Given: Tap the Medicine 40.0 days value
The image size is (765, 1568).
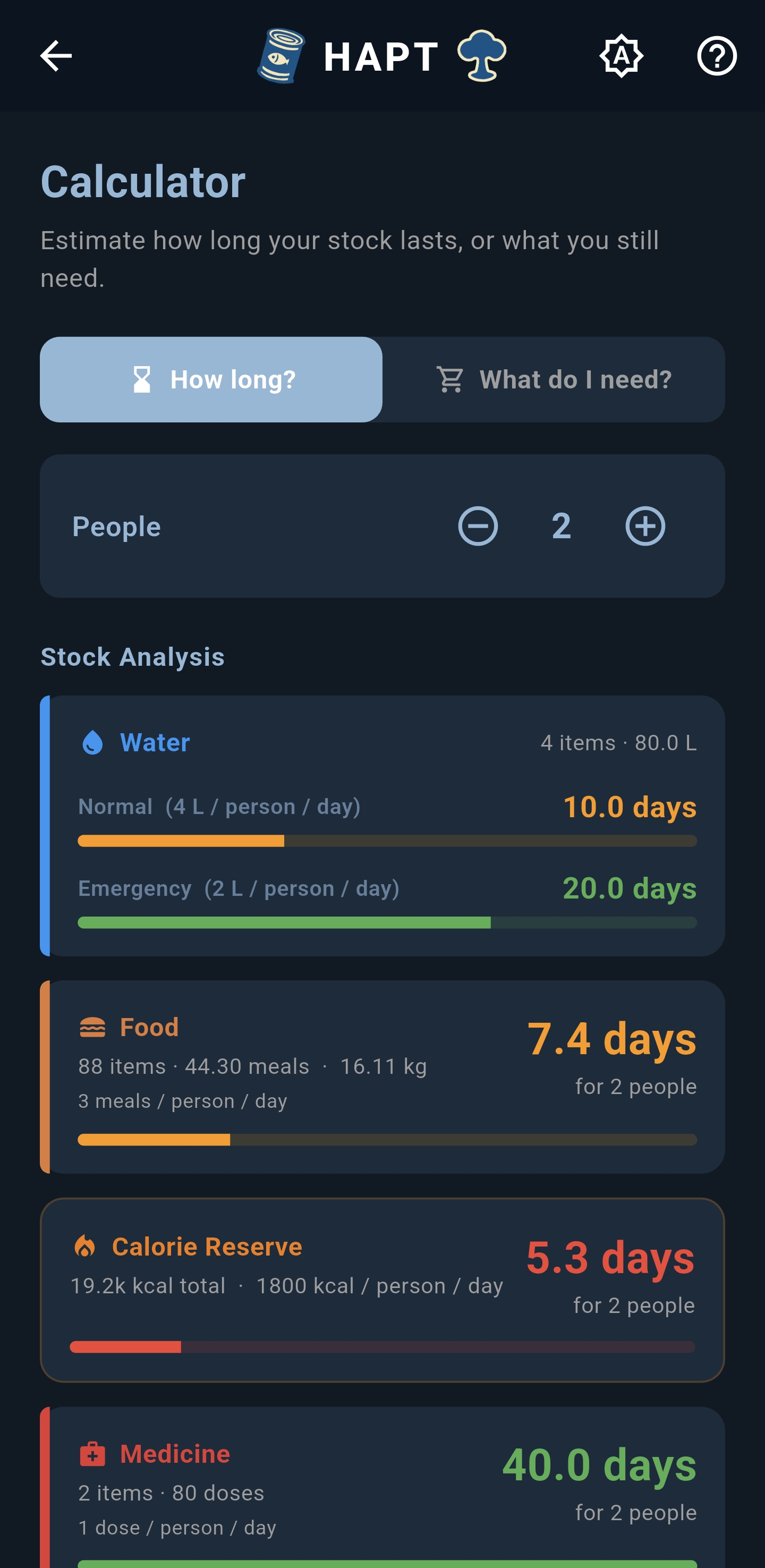Looking at the screenshot, I should [x=599, y=1464].
